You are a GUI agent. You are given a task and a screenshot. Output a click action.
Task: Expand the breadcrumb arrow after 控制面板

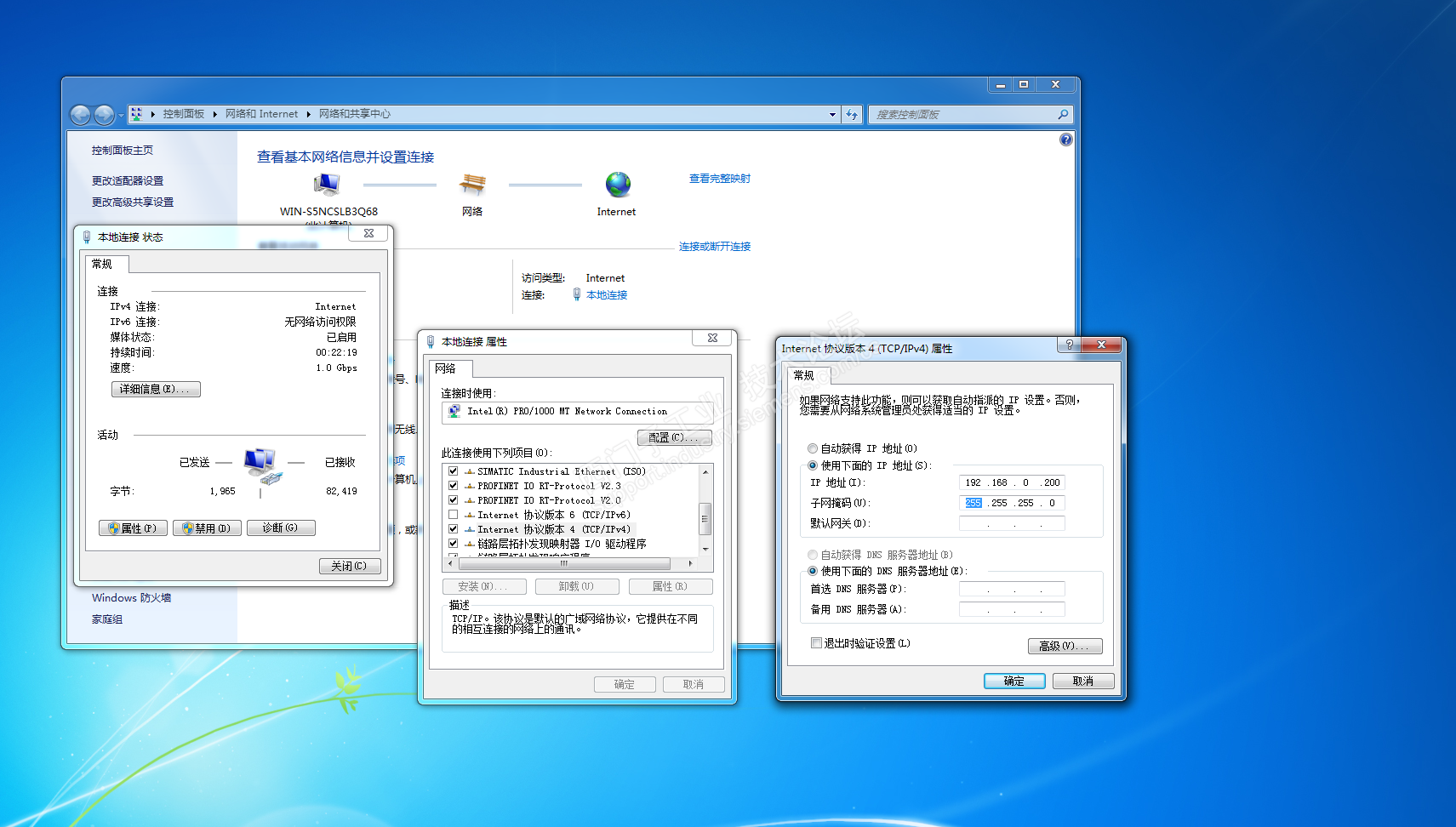215,114
